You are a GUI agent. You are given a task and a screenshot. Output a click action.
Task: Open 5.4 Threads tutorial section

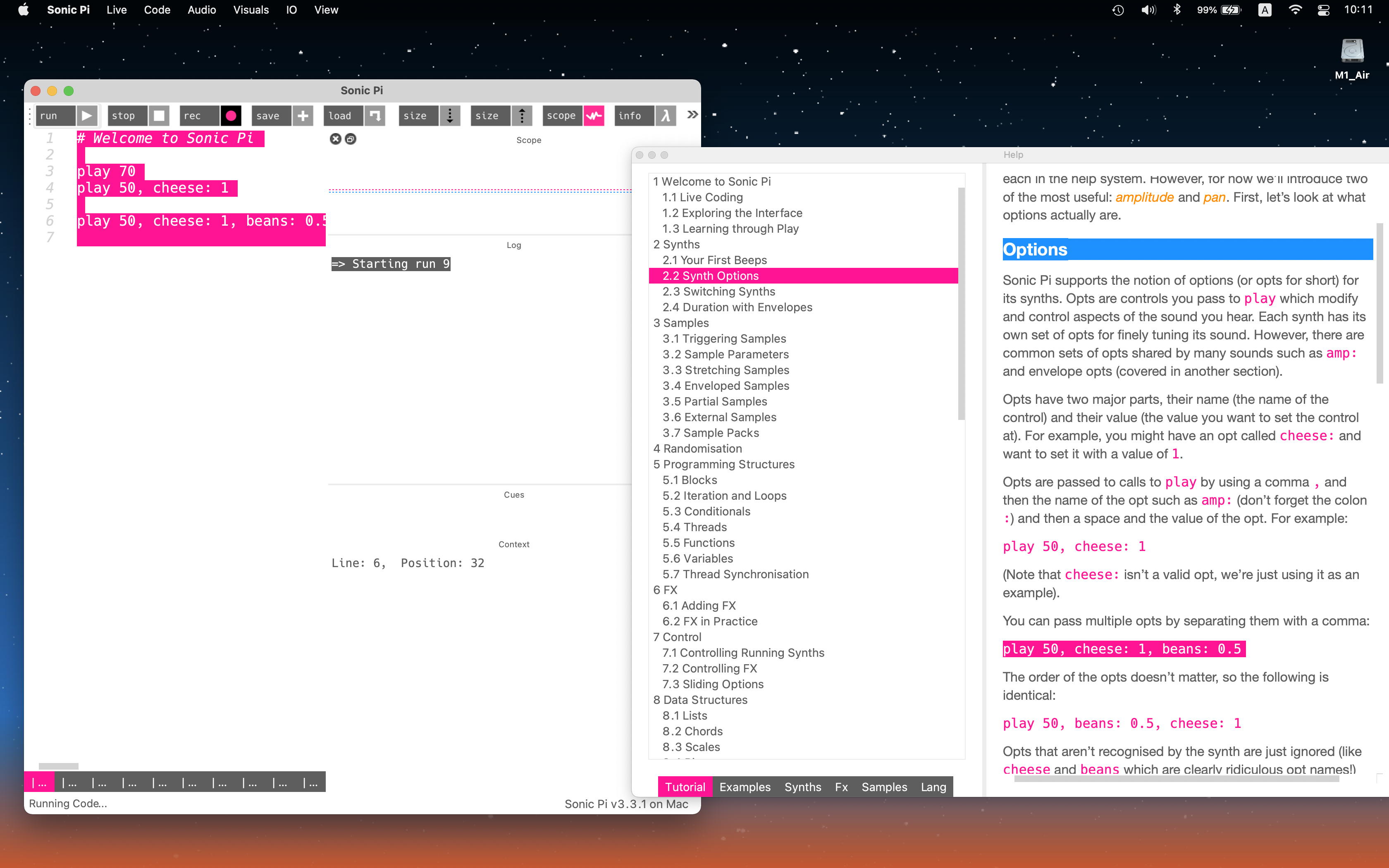click(x=694, y=527)
